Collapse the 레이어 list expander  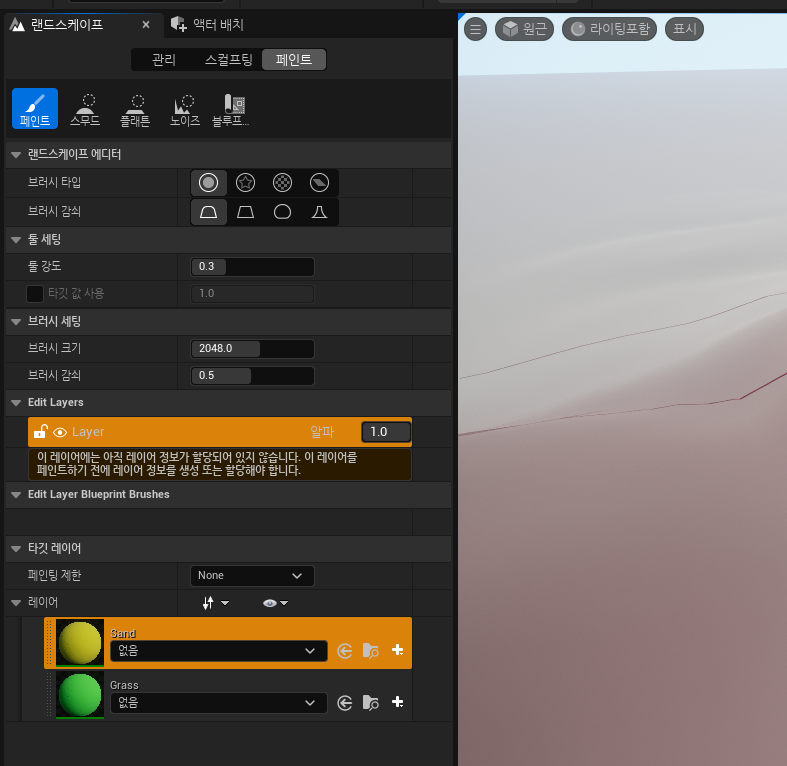point(16,602)
